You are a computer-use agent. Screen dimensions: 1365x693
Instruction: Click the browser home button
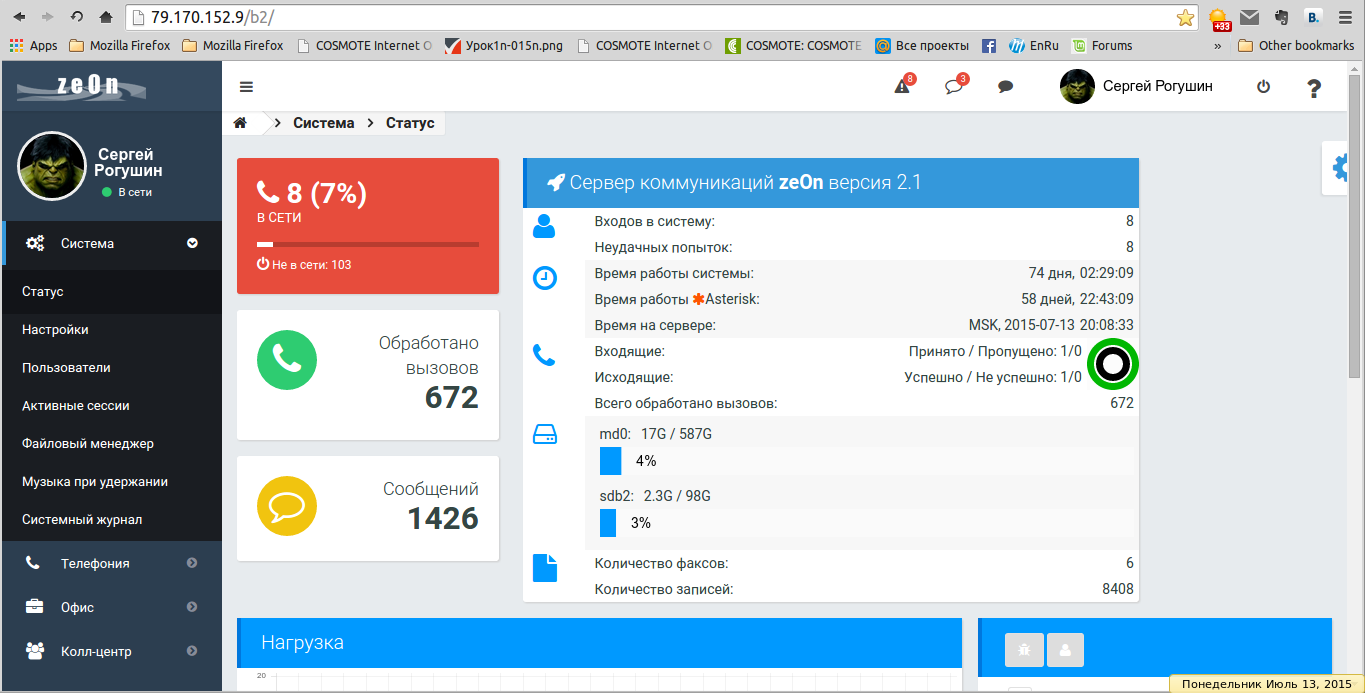106,18
